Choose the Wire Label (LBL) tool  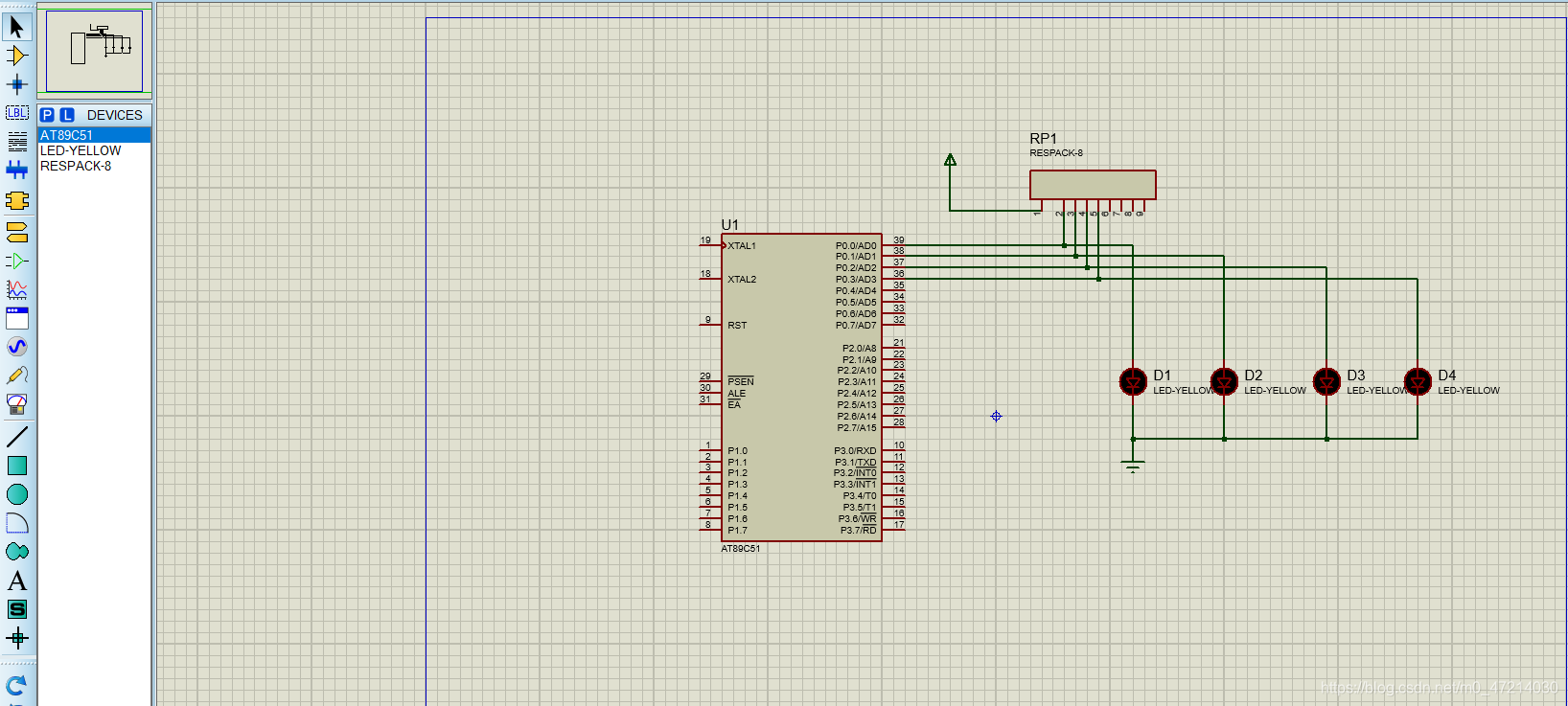tap(16, 113)
